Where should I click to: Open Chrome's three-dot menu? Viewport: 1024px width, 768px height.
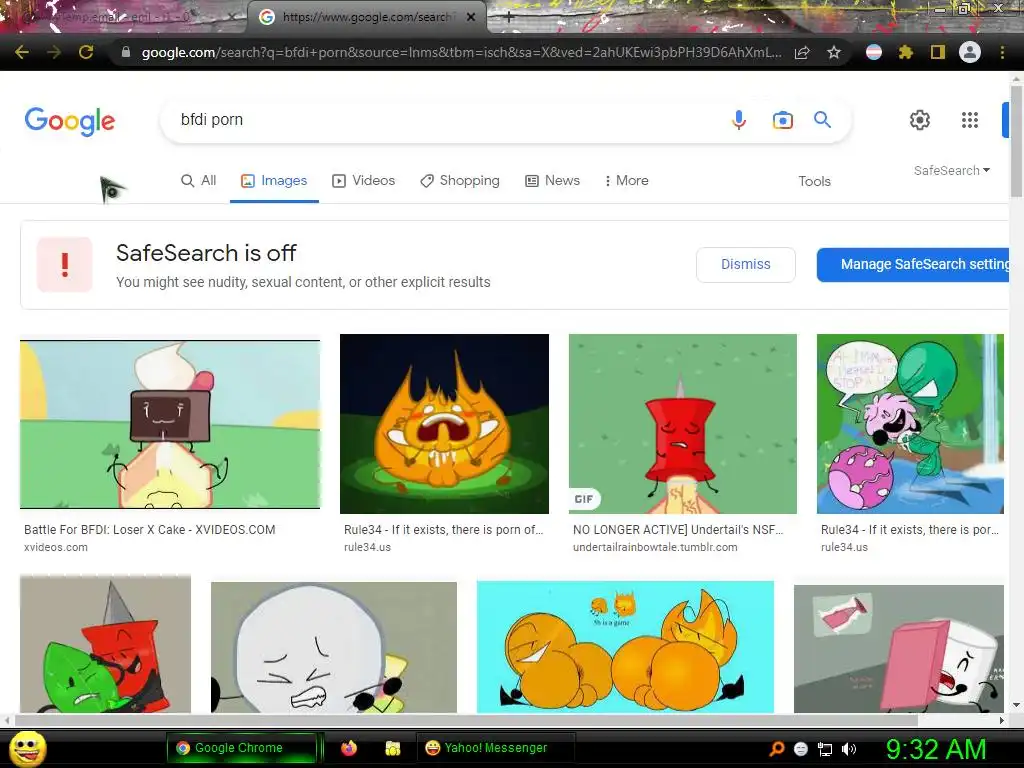[x=1002, y=52]
